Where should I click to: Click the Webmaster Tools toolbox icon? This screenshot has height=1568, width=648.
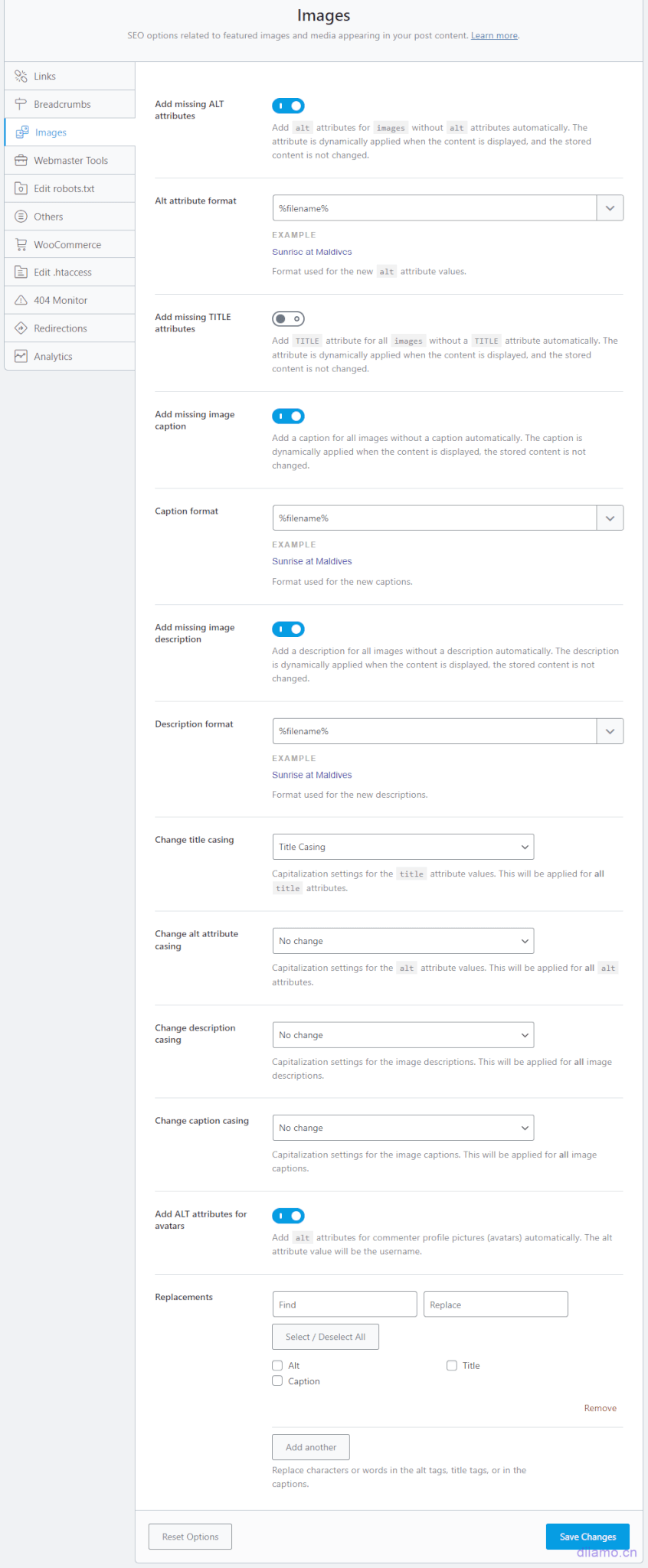point(21,161)
